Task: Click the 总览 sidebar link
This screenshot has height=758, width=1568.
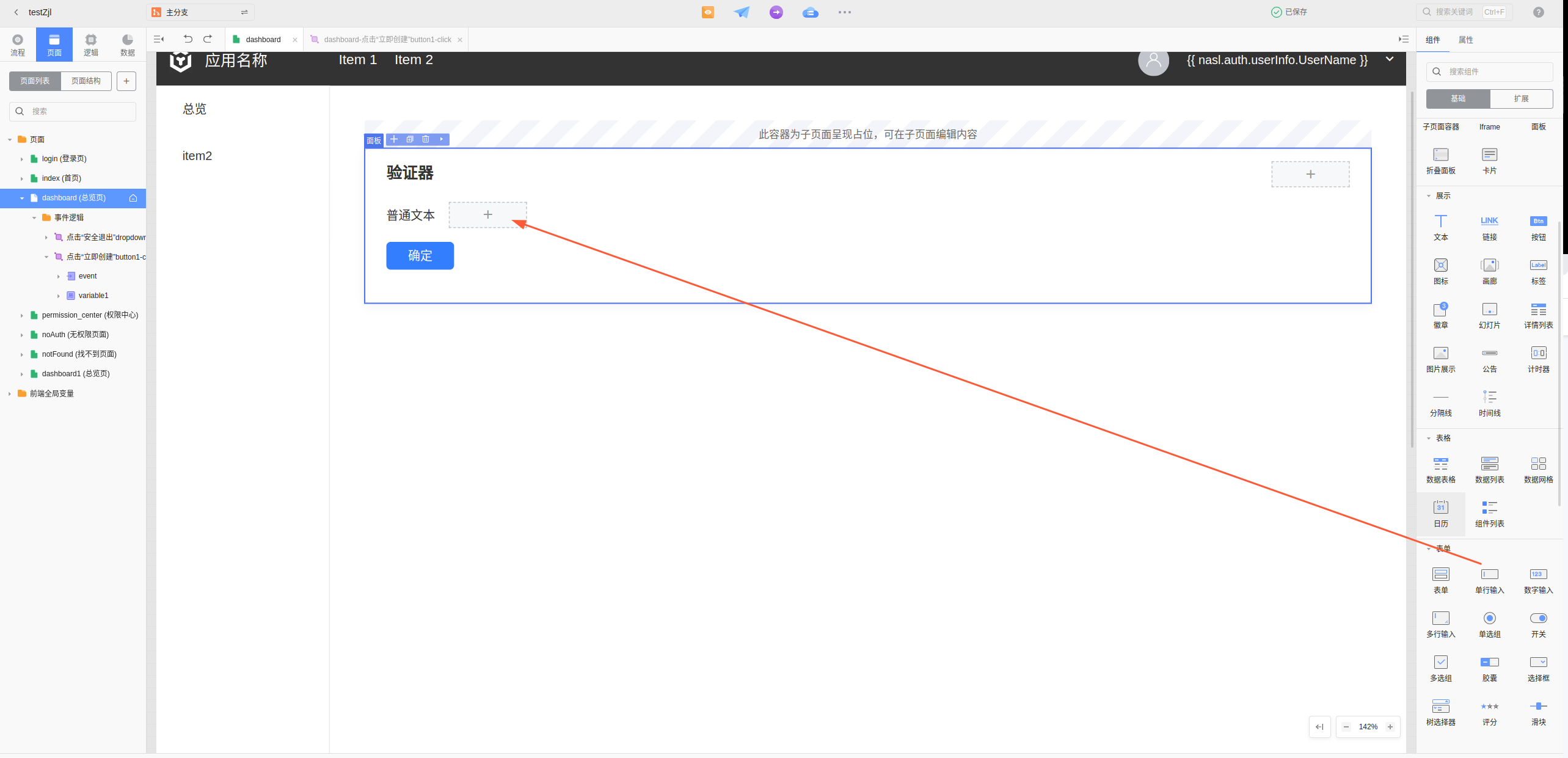Action: [194, 109]
